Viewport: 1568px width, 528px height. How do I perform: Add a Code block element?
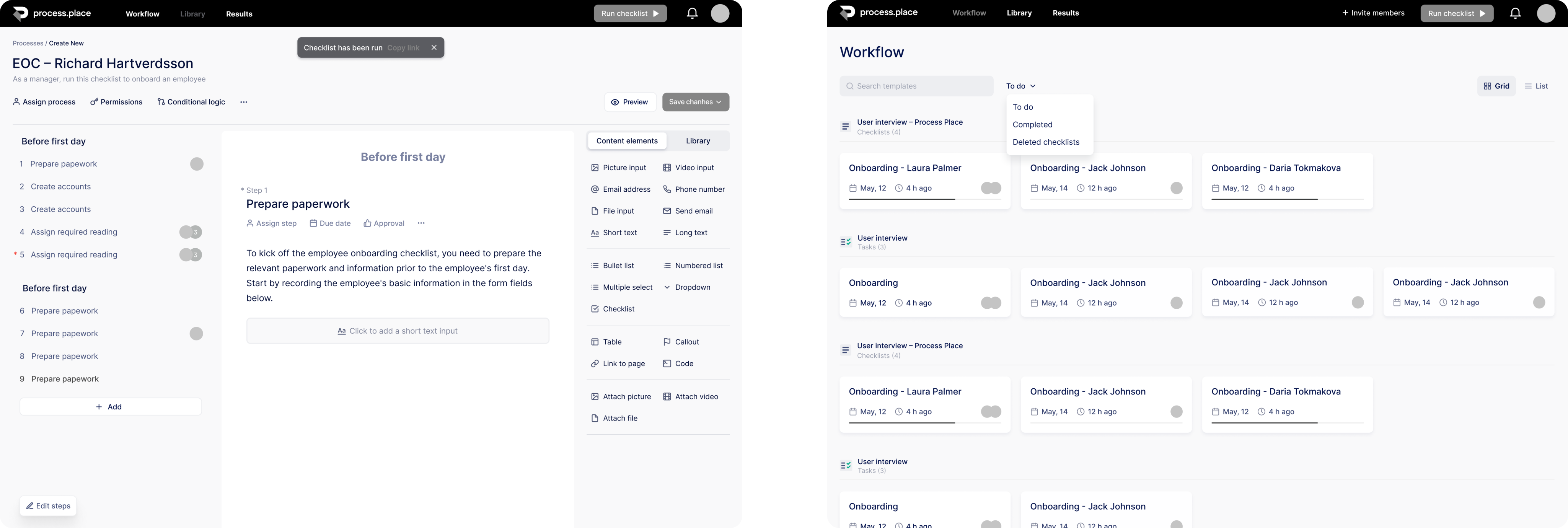coord(678,363)
